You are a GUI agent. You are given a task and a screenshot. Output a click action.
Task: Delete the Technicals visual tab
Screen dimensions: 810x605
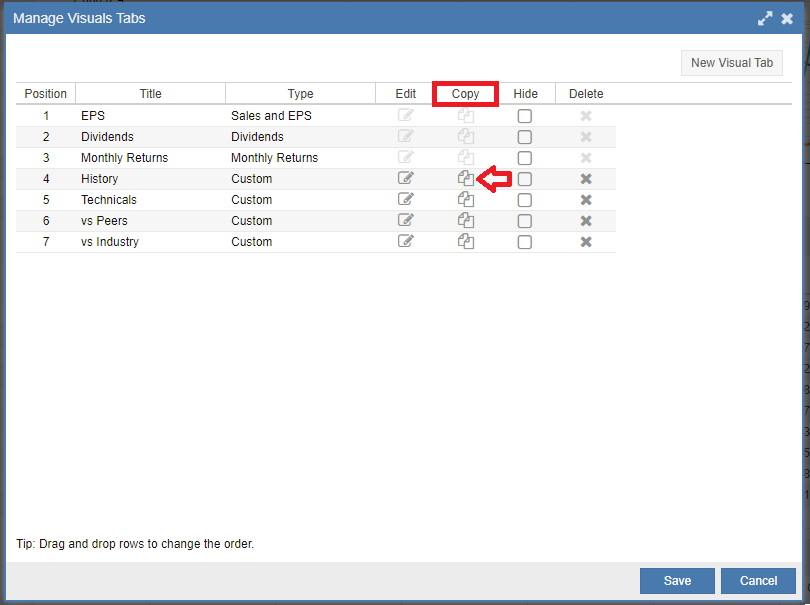coord(586,200)
